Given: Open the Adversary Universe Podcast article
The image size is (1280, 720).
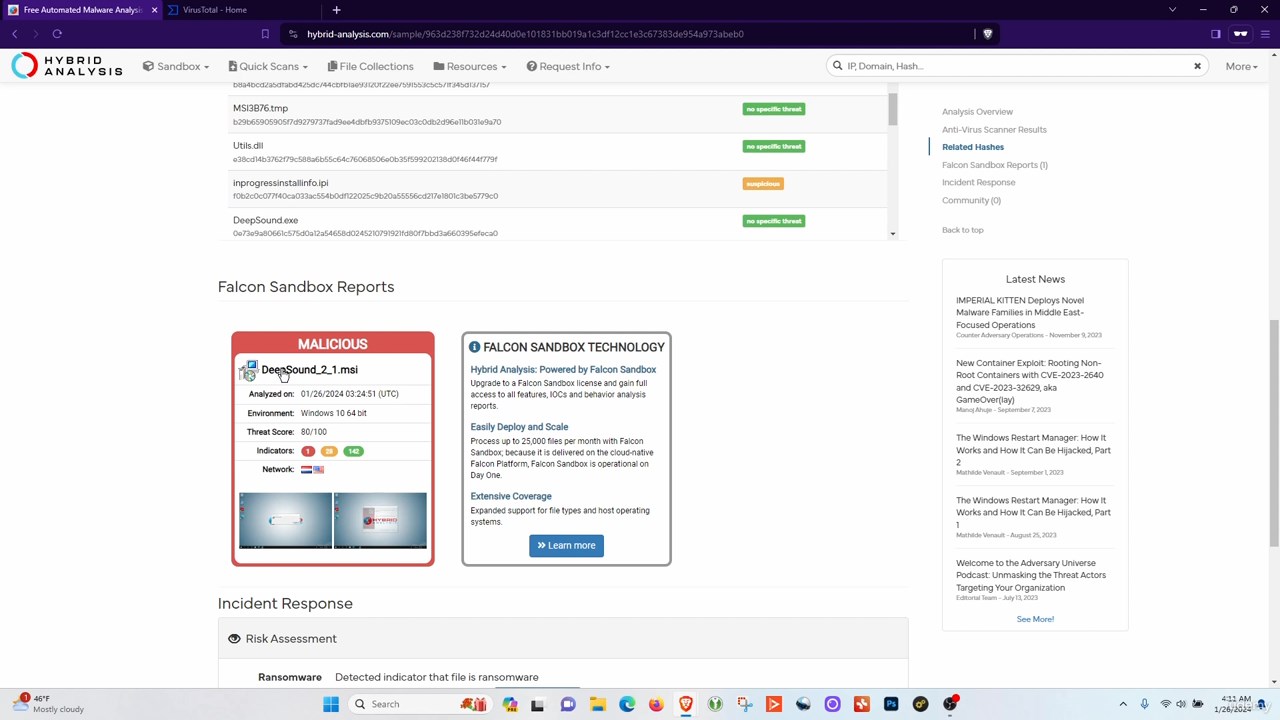Looking at the screenshot, I should 1031,575.
